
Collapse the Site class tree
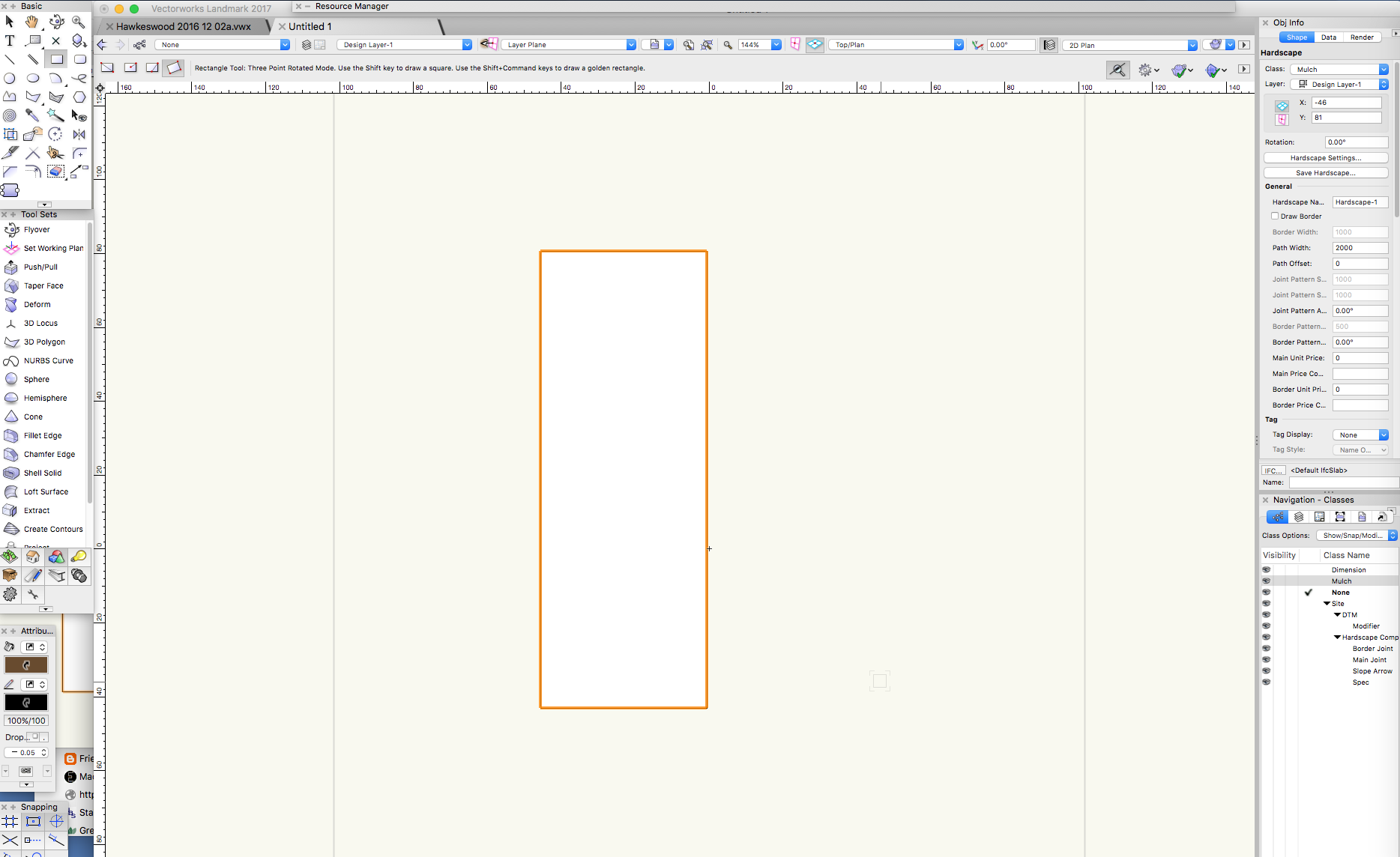tap(1326, 603)
